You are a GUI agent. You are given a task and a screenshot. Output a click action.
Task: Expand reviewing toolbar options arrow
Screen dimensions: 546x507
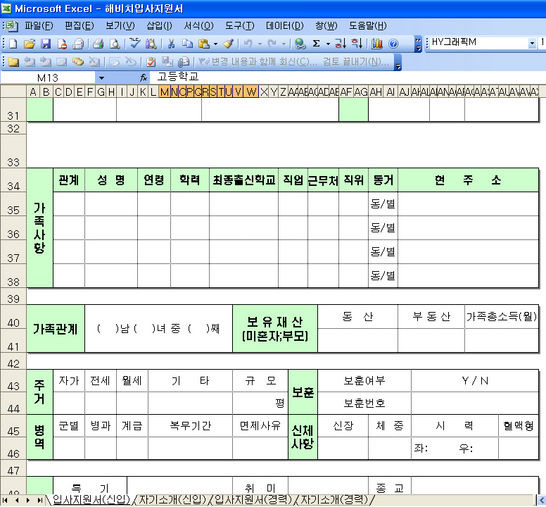[x=398, y=62]
